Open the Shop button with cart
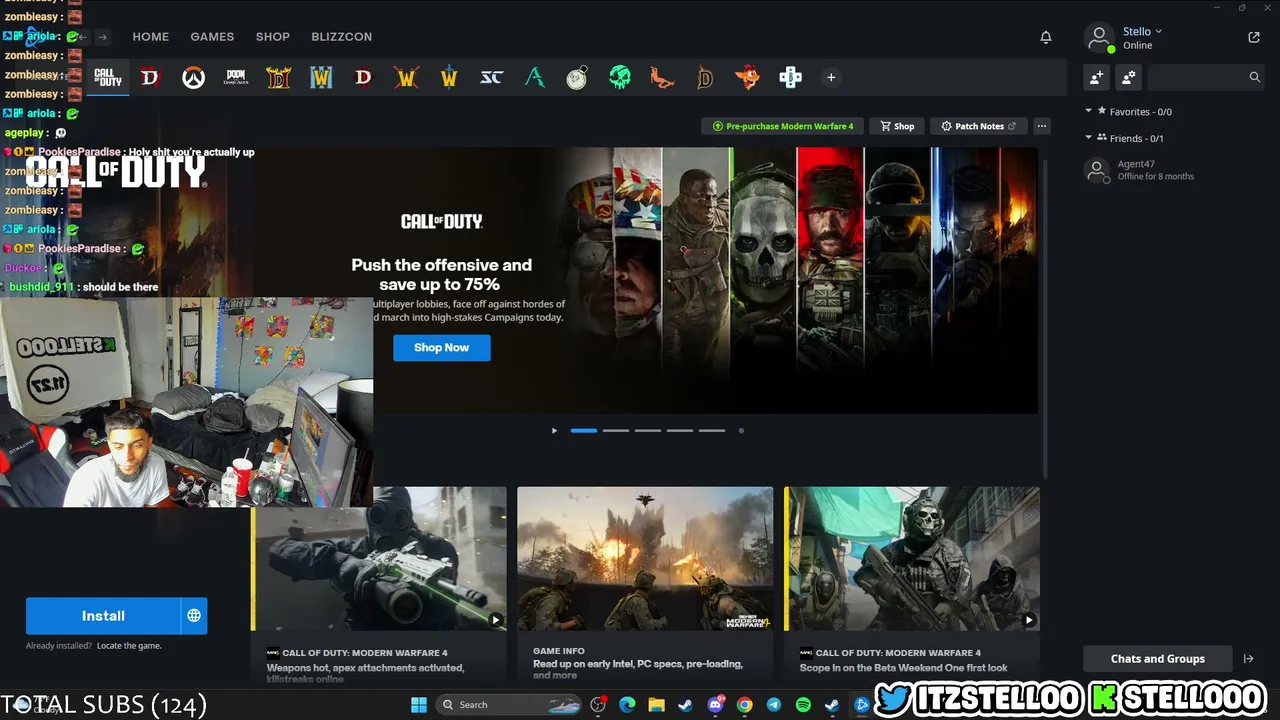The width and height of the screenshot is (1280, 720). pyautogui.click(x=897, y=126)
